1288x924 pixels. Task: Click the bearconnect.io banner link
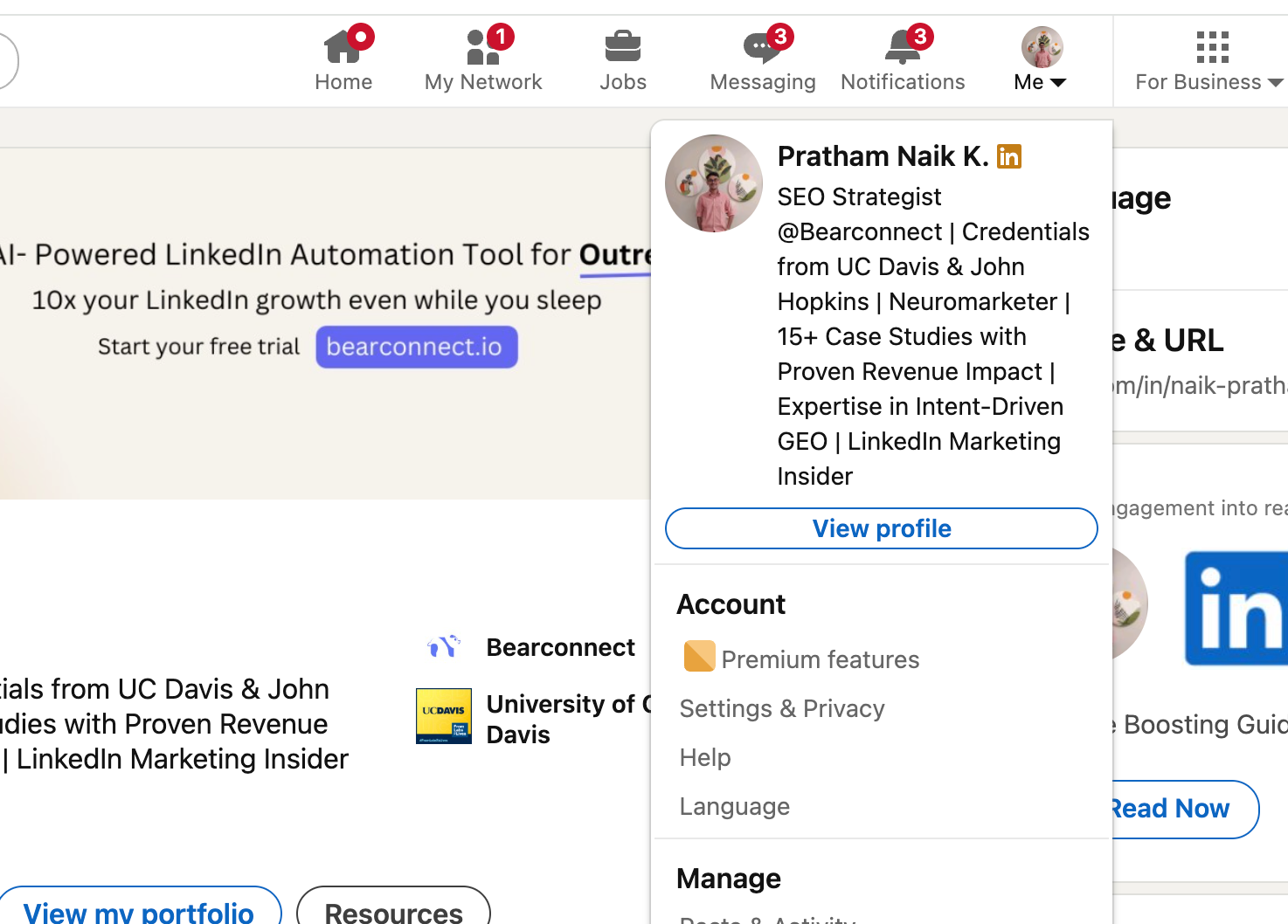[416, 347]
